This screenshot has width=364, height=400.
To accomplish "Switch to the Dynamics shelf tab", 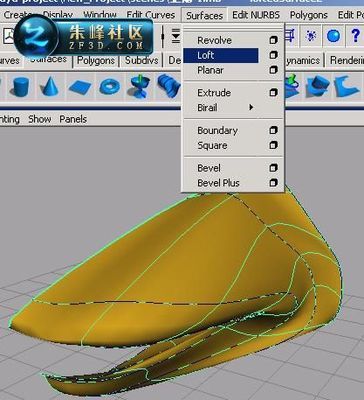I will (x=302, y=60).
